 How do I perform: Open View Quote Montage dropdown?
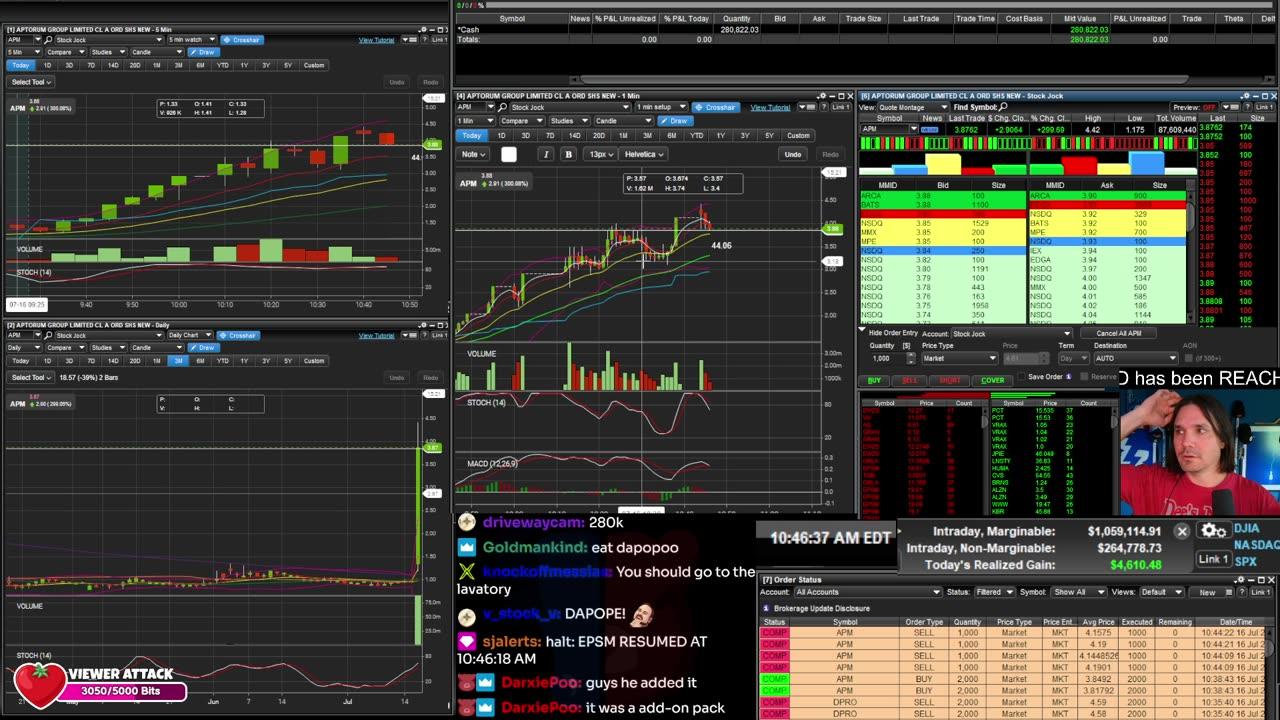912,107
